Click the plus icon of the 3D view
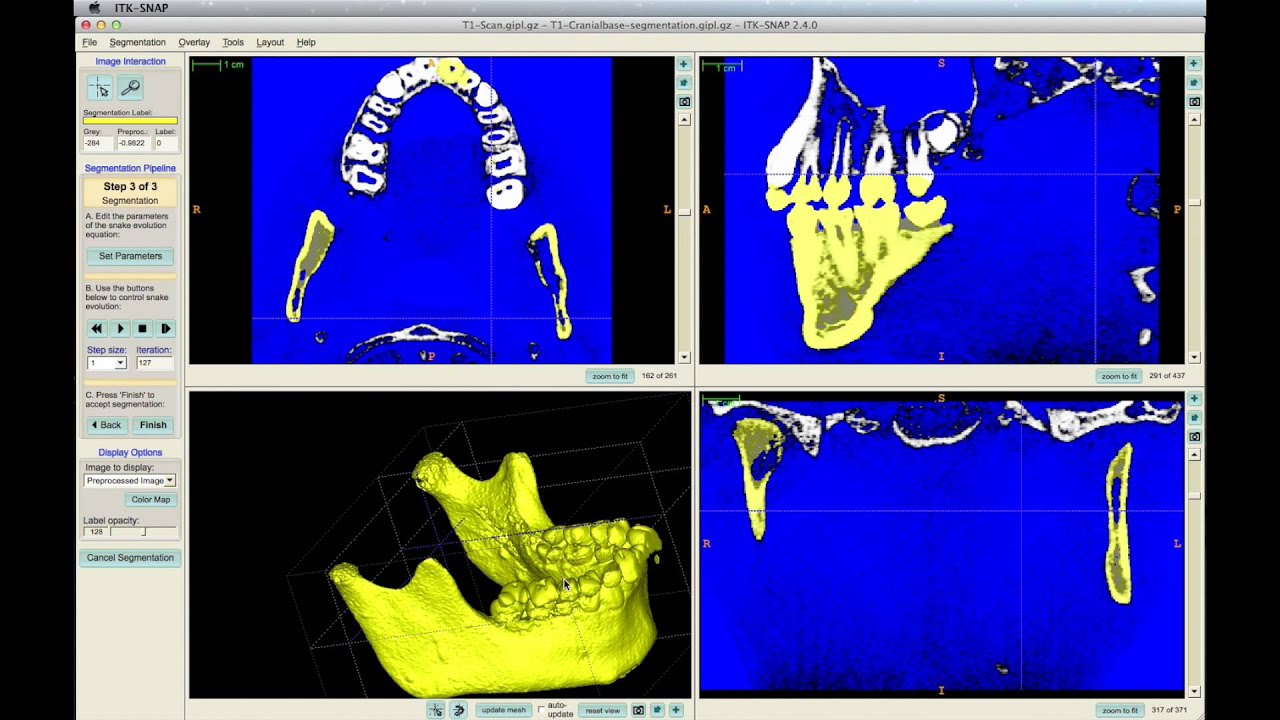 click(x=676, y=710)
